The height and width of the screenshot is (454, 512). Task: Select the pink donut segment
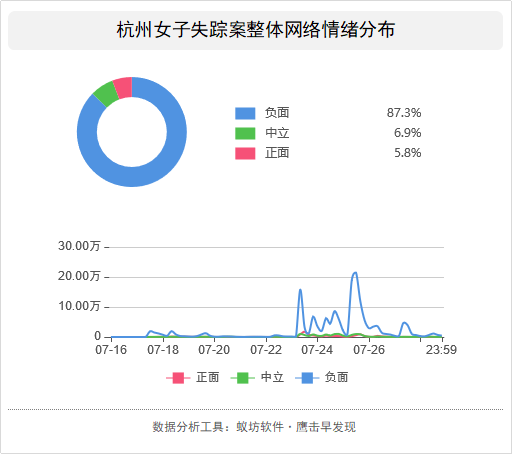[x=123, y=87]
